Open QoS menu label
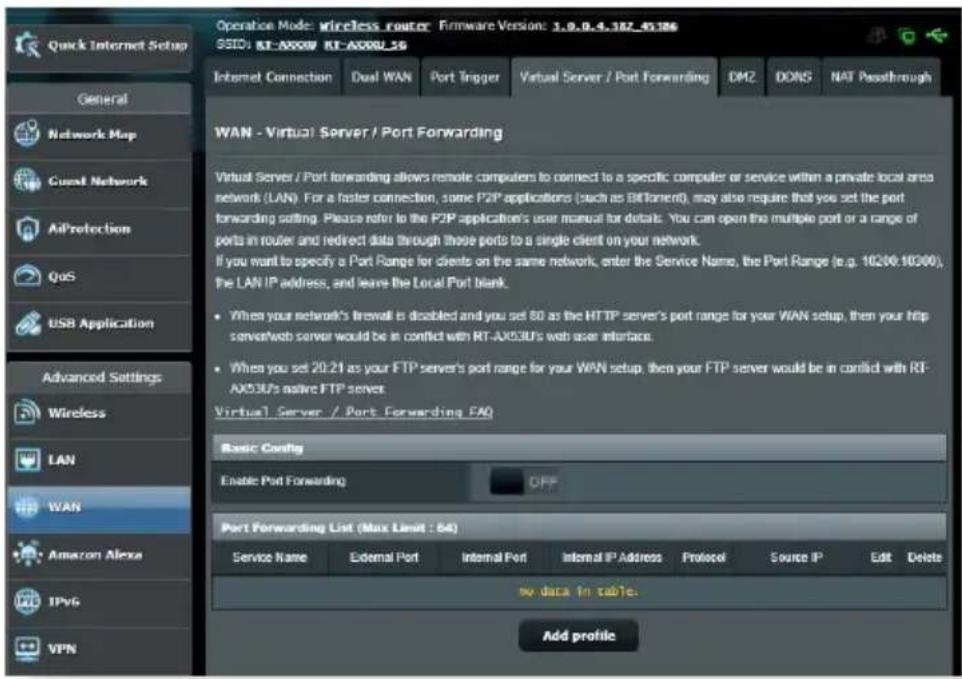The width and height of the screenshot is (962, 679). tap(62, 277)
